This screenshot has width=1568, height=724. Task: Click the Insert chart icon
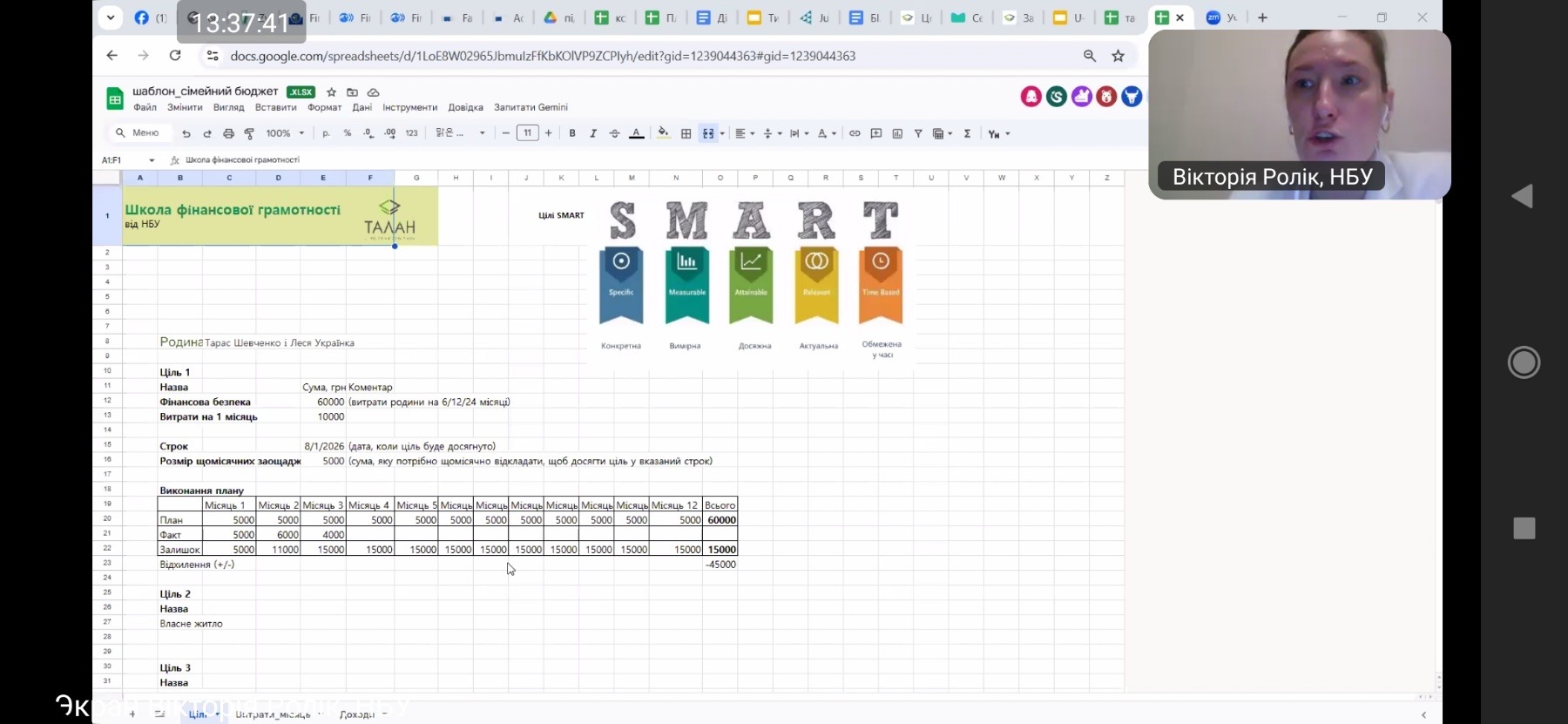pyautogui.click(x=897, y=133)
